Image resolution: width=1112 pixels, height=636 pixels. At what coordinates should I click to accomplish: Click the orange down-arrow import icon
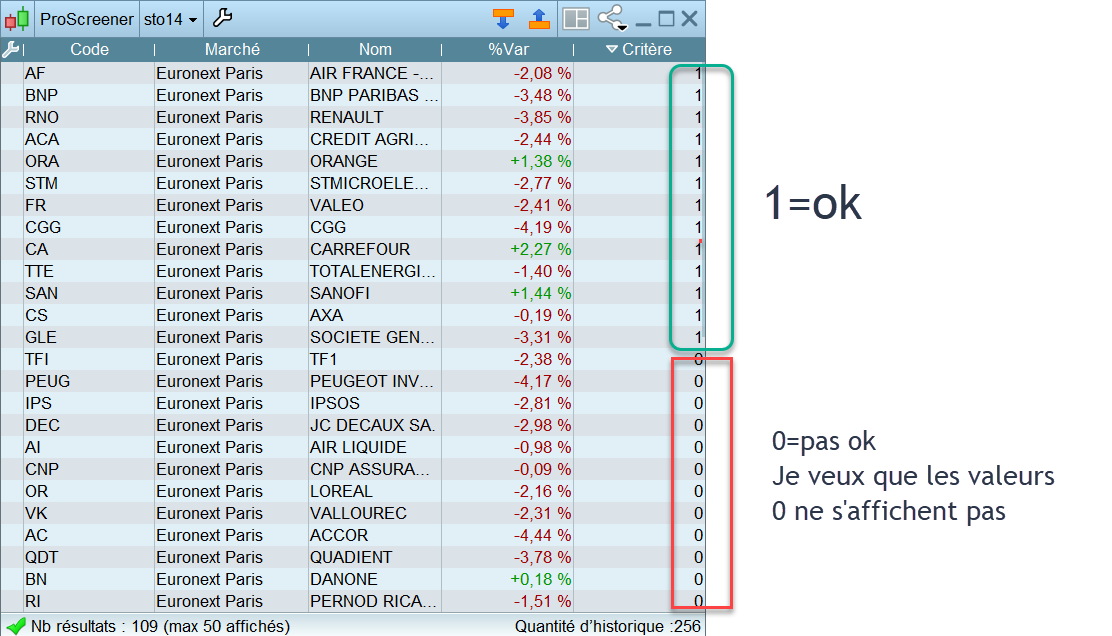coord(503,19)
